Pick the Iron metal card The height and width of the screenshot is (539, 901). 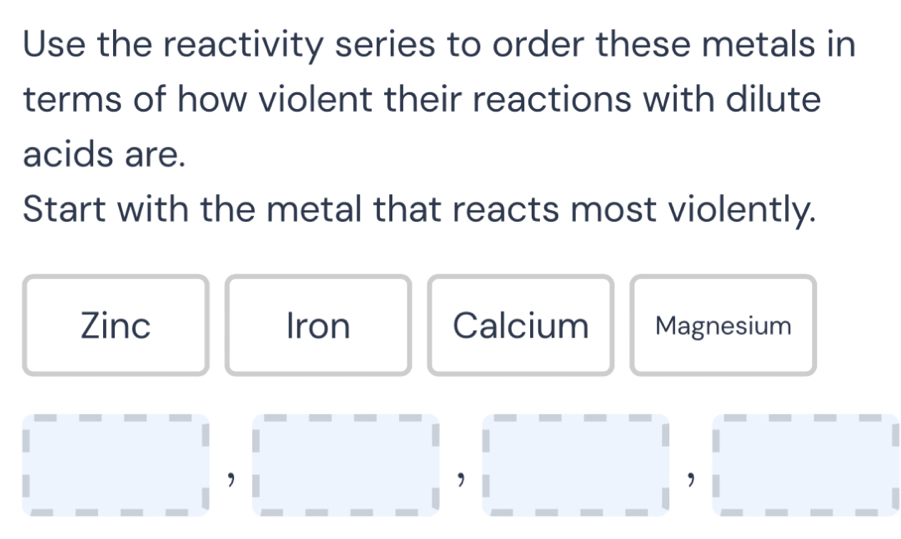click(x=318, y=326)
